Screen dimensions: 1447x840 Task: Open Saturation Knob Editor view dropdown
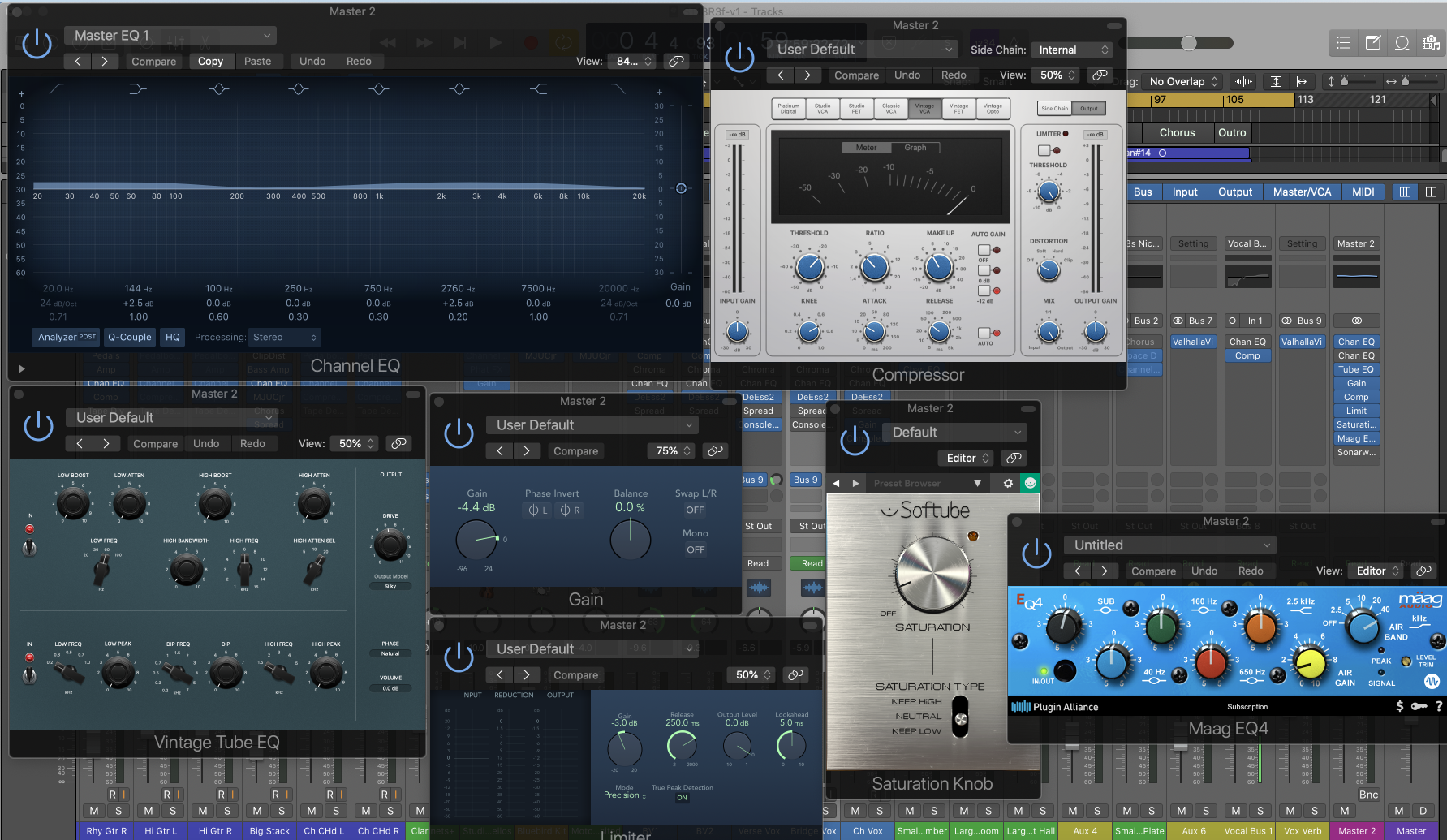966,458
